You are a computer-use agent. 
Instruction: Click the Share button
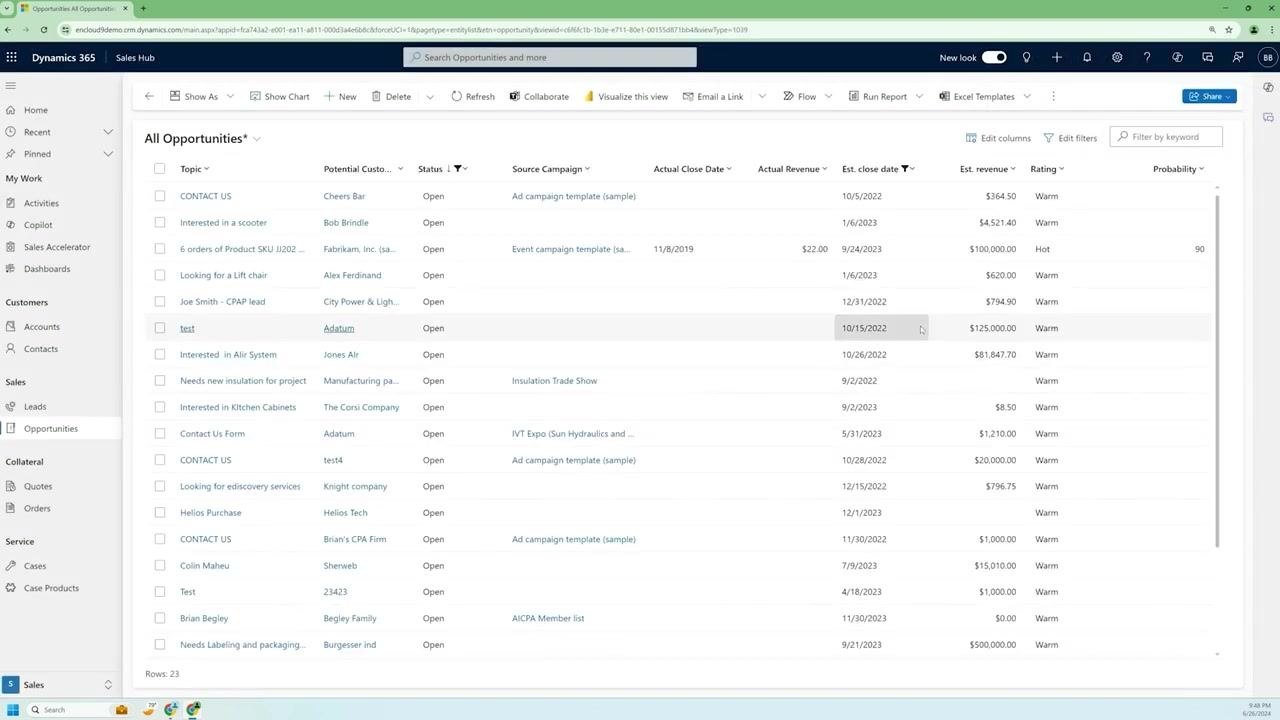coord(1209,96)
